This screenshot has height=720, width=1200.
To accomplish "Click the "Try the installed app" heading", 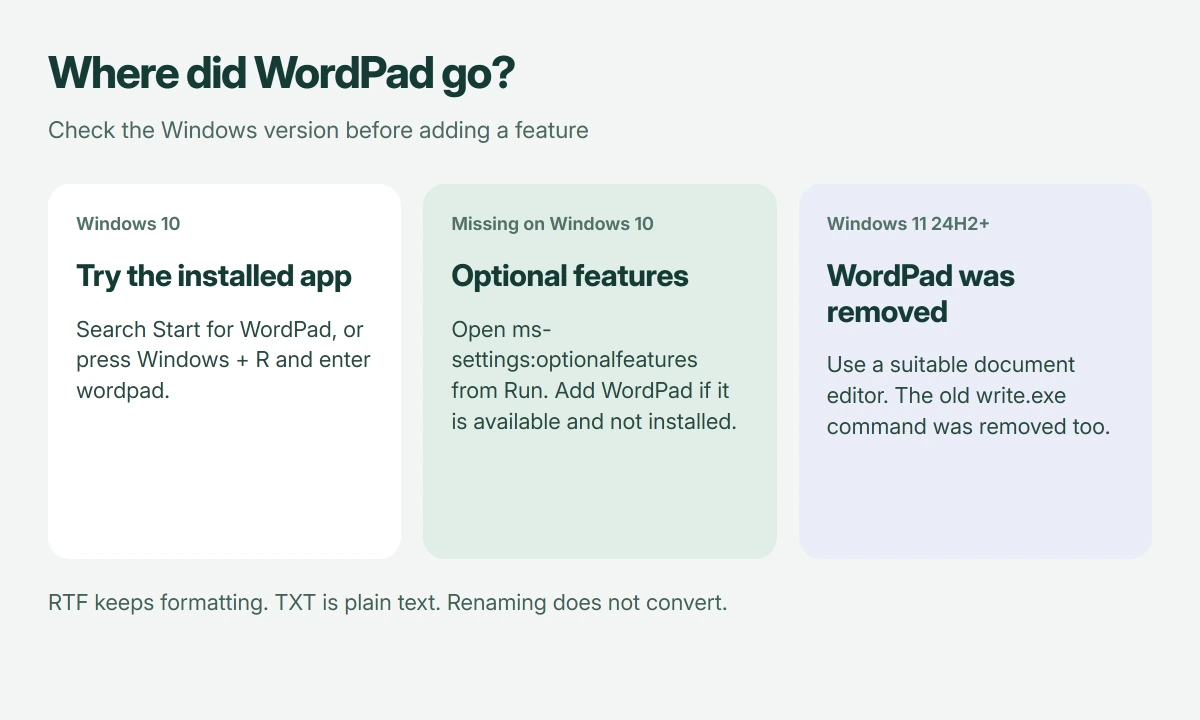I will coord(214,276).
